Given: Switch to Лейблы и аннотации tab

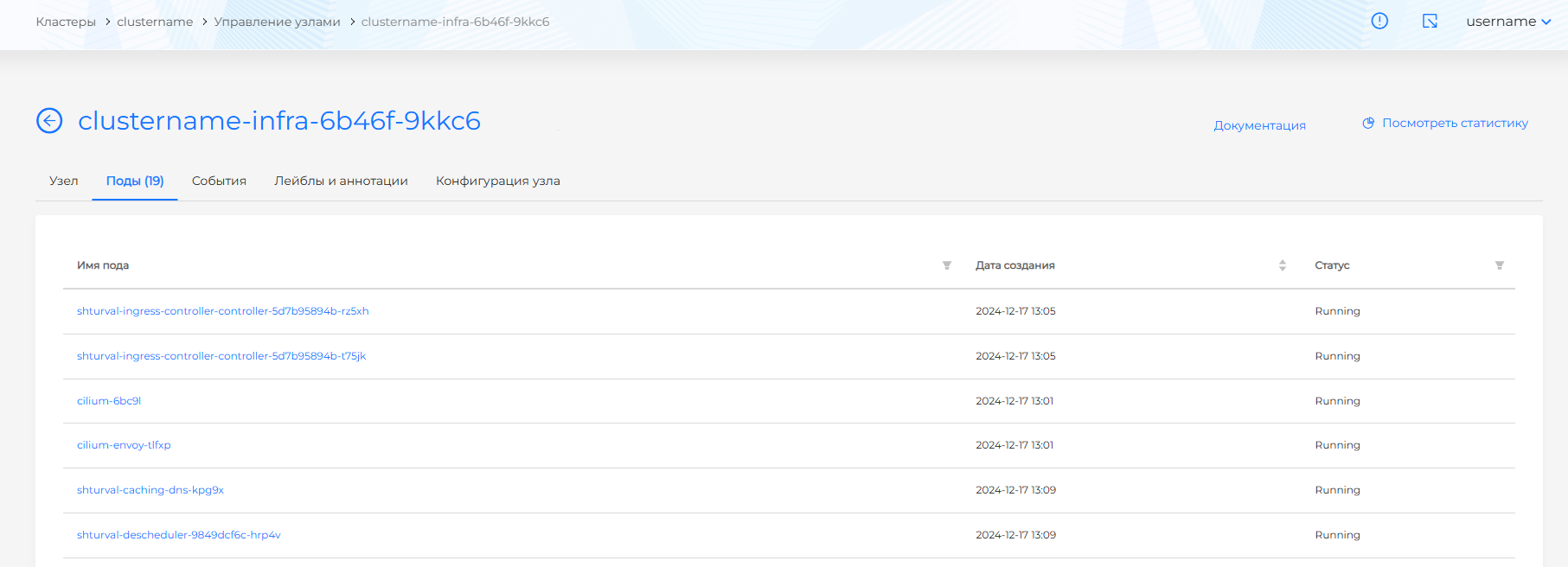Looking at the screenshot, I should [341, 181].
